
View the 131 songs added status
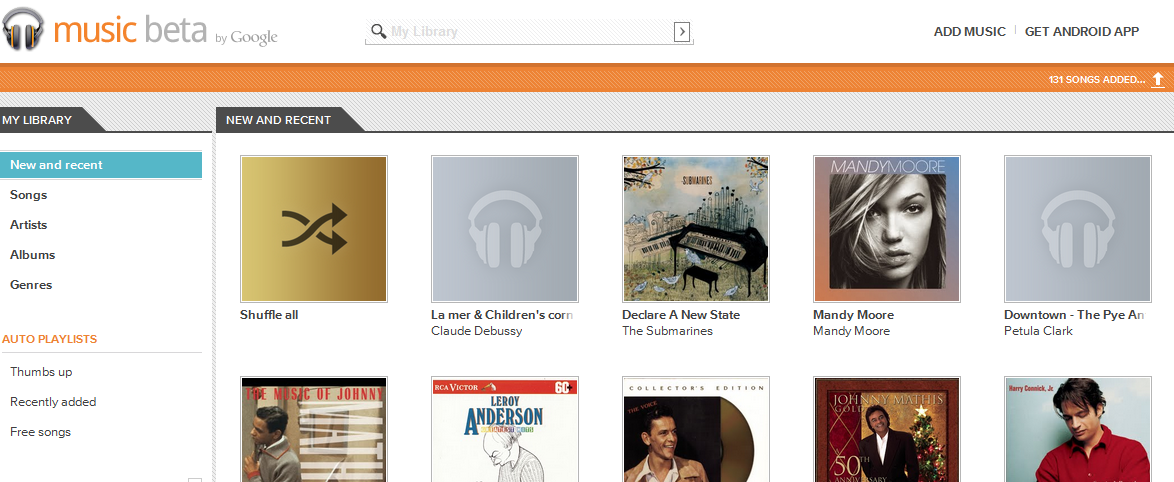1097,79
